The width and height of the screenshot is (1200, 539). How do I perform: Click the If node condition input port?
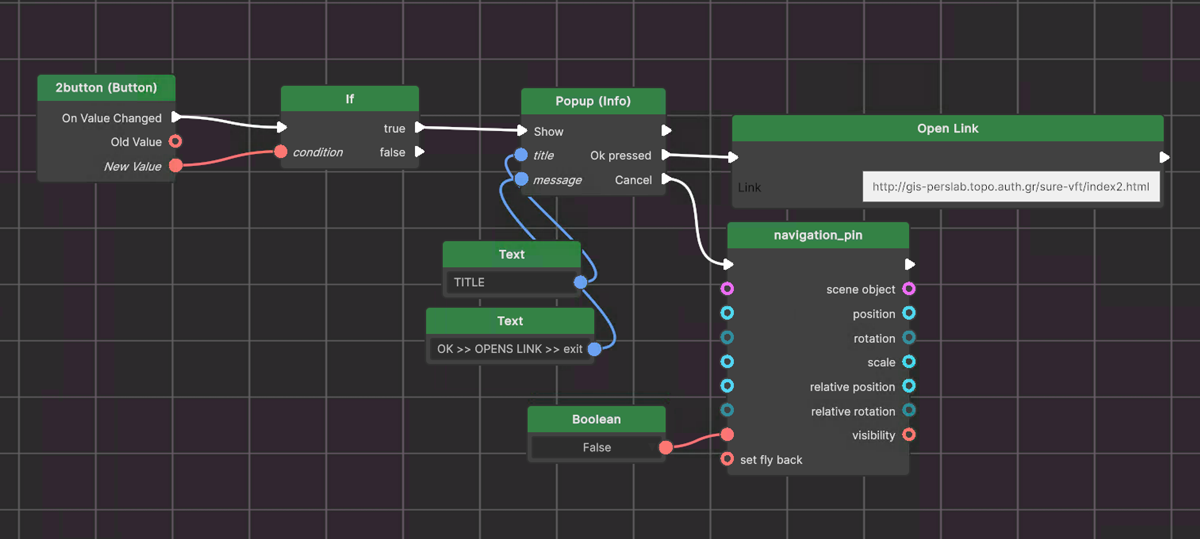pos(282,152)
